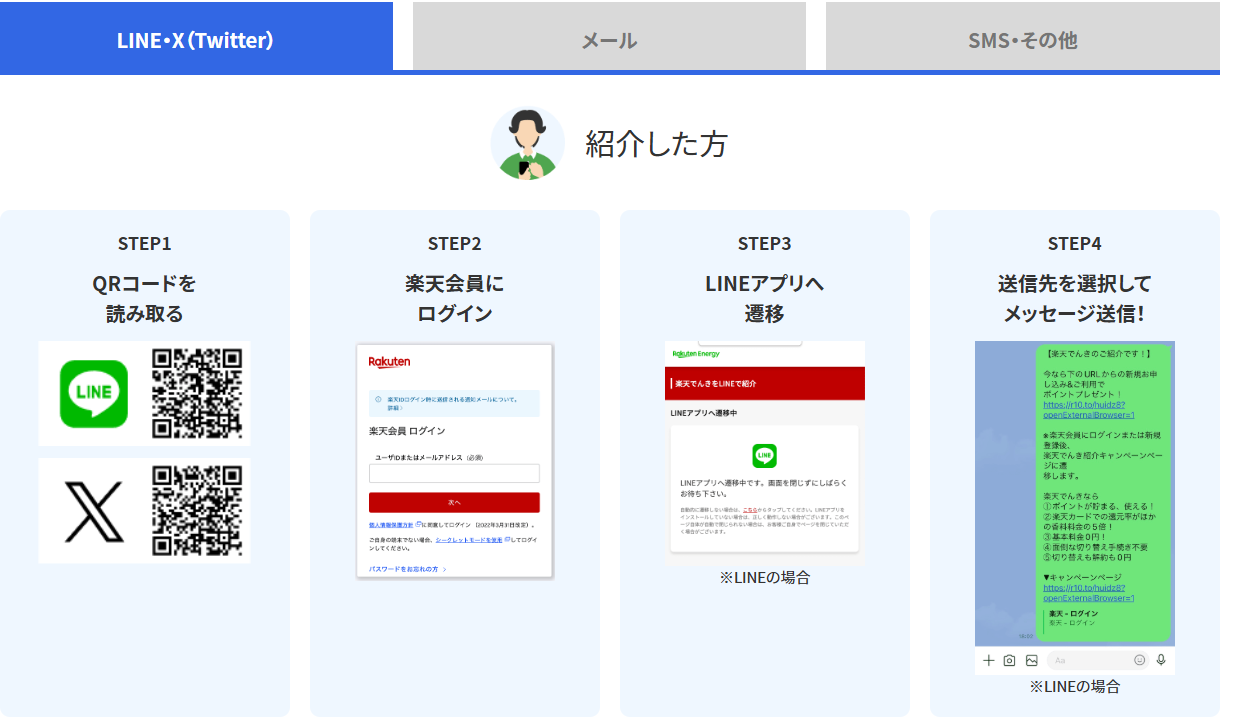
Task: Click the STEP2 heading text
Action: [455, 243]
